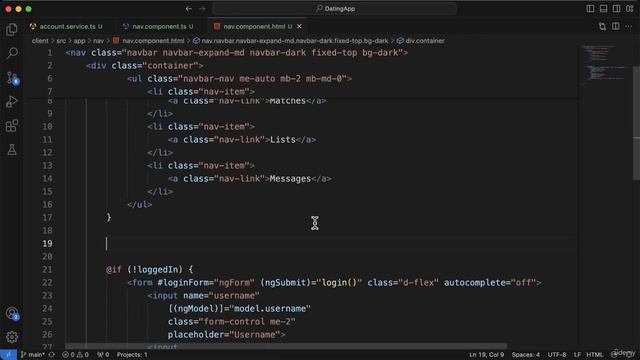Toggle secondary side bar layout icon
Viewport: 640px width, 360px height.
pos(616,9)
